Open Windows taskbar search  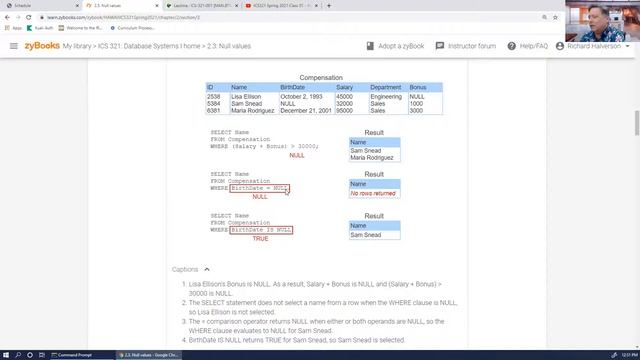(x=18, y=355)
